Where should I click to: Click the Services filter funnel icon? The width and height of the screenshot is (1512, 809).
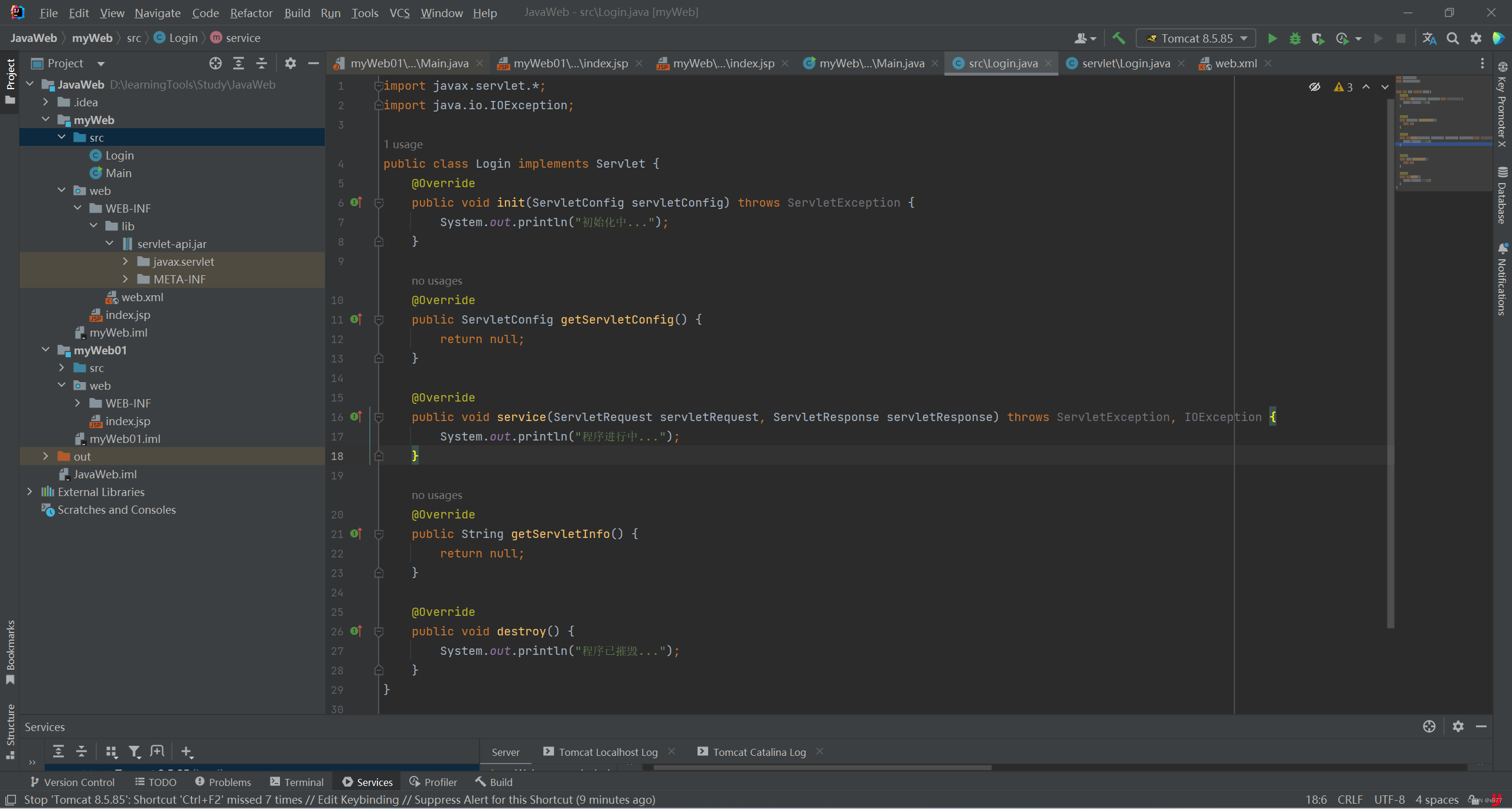point(135,751)
